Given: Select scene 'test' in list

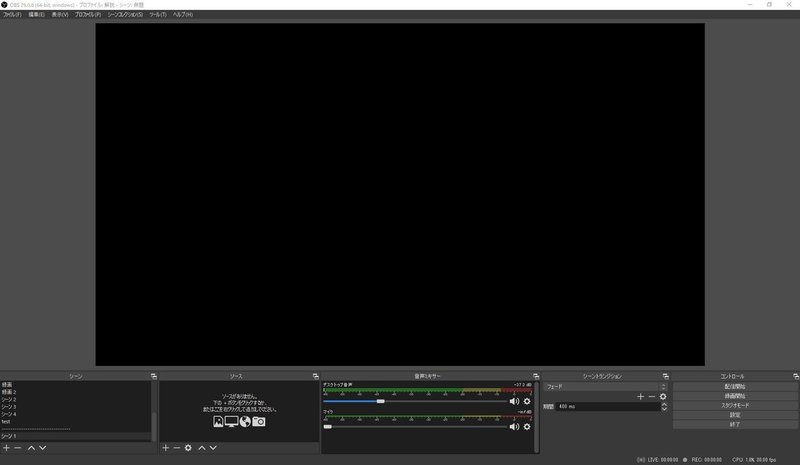Looking at the screenshot, I should (76, 422).
